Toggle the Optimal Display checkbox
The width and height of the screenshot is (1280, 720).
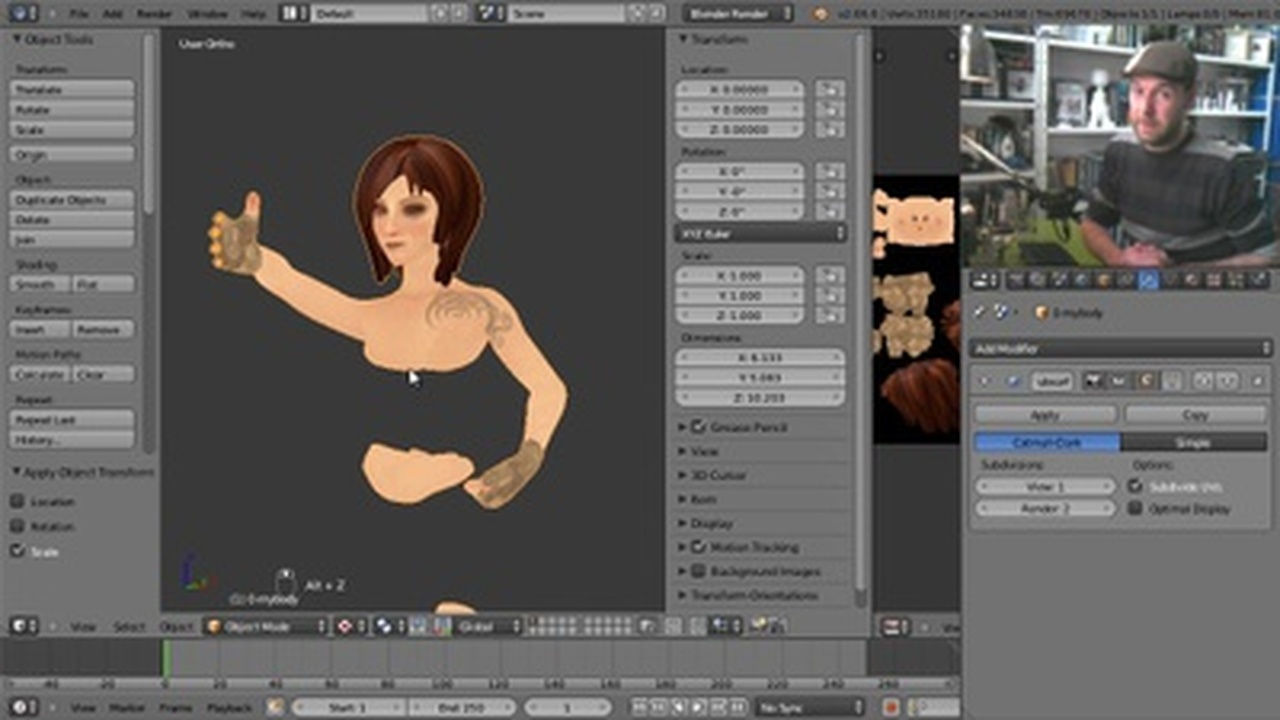coord(1135,509)
